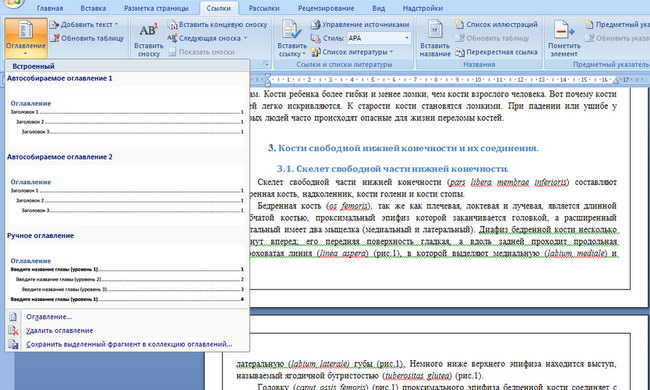Select the Ссылки tab
650x390 pixels.
click(x=218, y=8)
